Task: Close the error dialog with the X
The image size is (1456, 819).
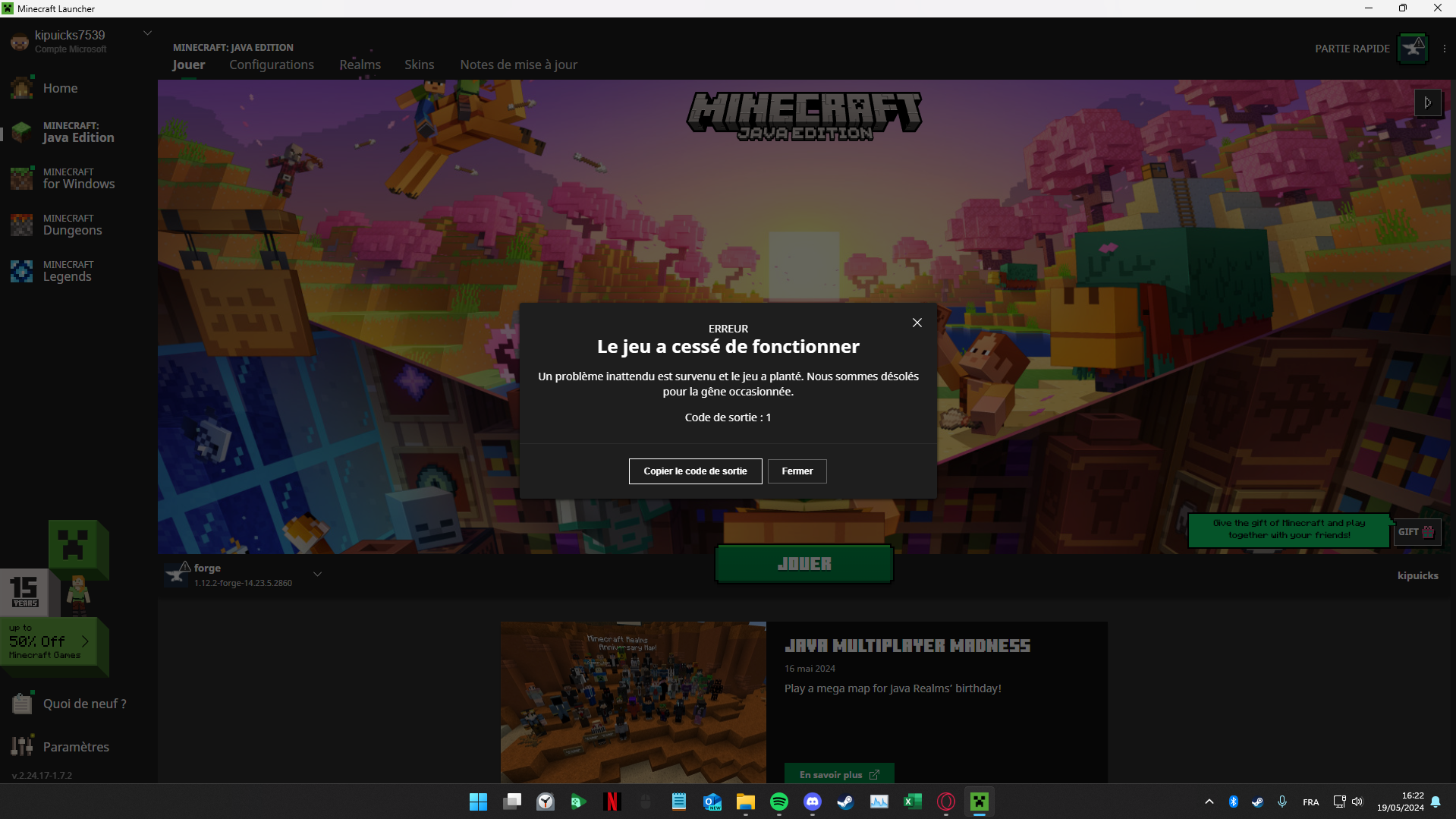Action: click(917, 323)
